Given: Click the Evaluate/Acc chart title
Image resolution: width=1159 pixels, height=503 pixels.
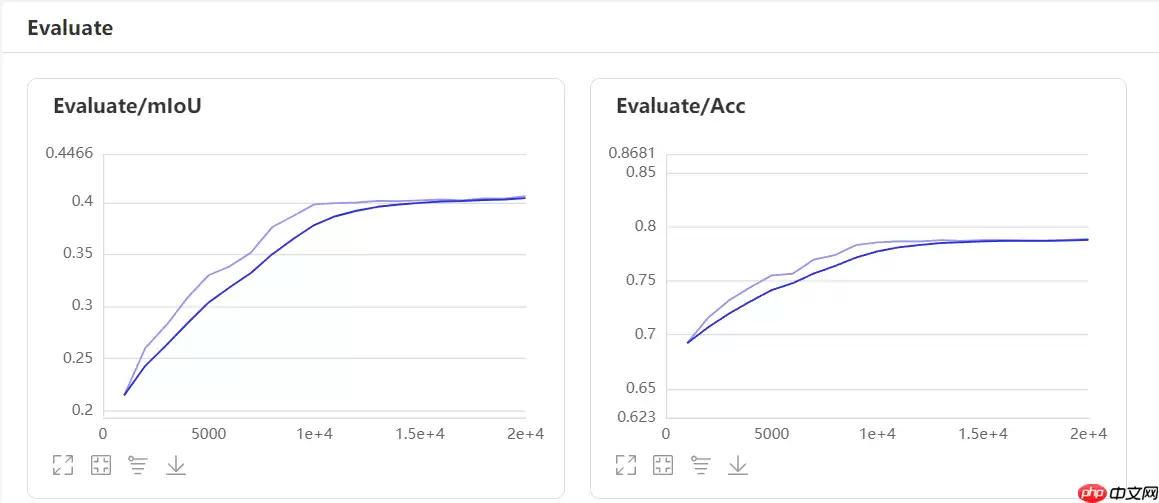Looking at the screenshot, I should 680,106.
